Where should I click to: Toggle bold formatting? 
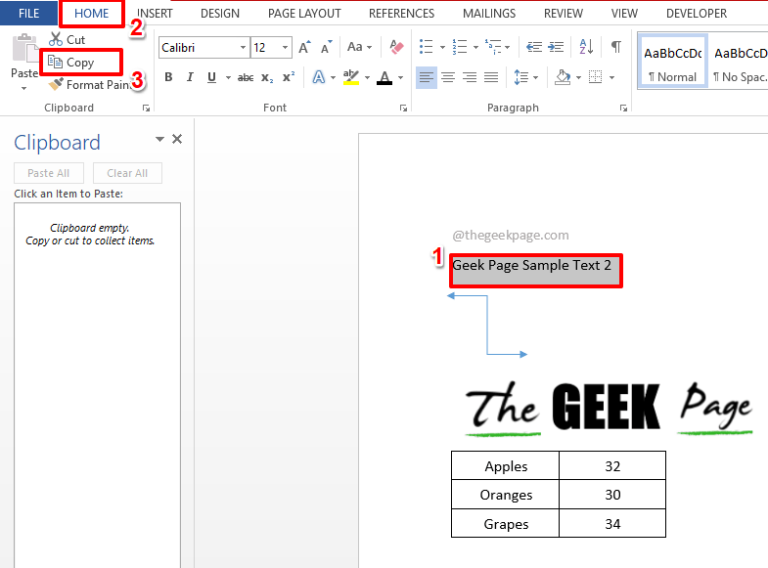pyautogui.click(x=168, y=78)
